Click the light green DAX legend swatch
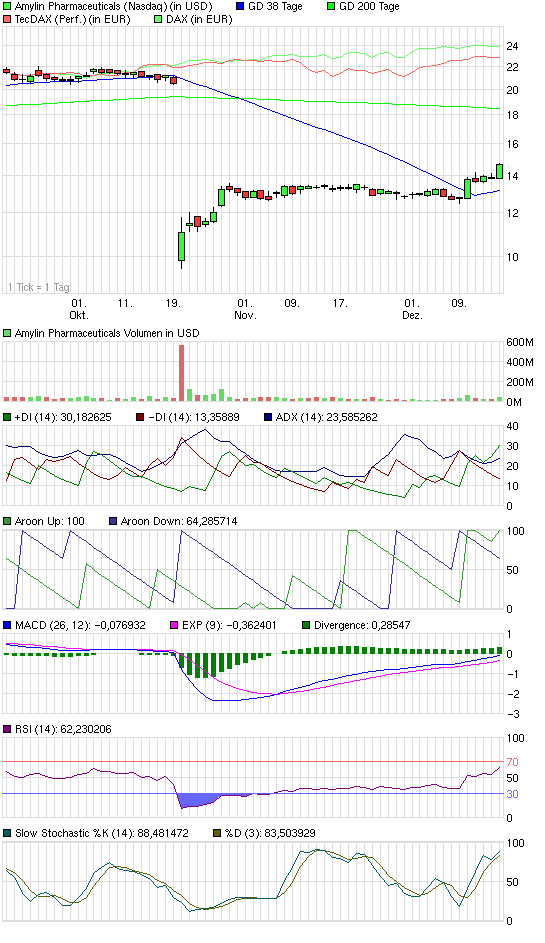The width and height of the screenshot is (545, 943). [159, 19]
